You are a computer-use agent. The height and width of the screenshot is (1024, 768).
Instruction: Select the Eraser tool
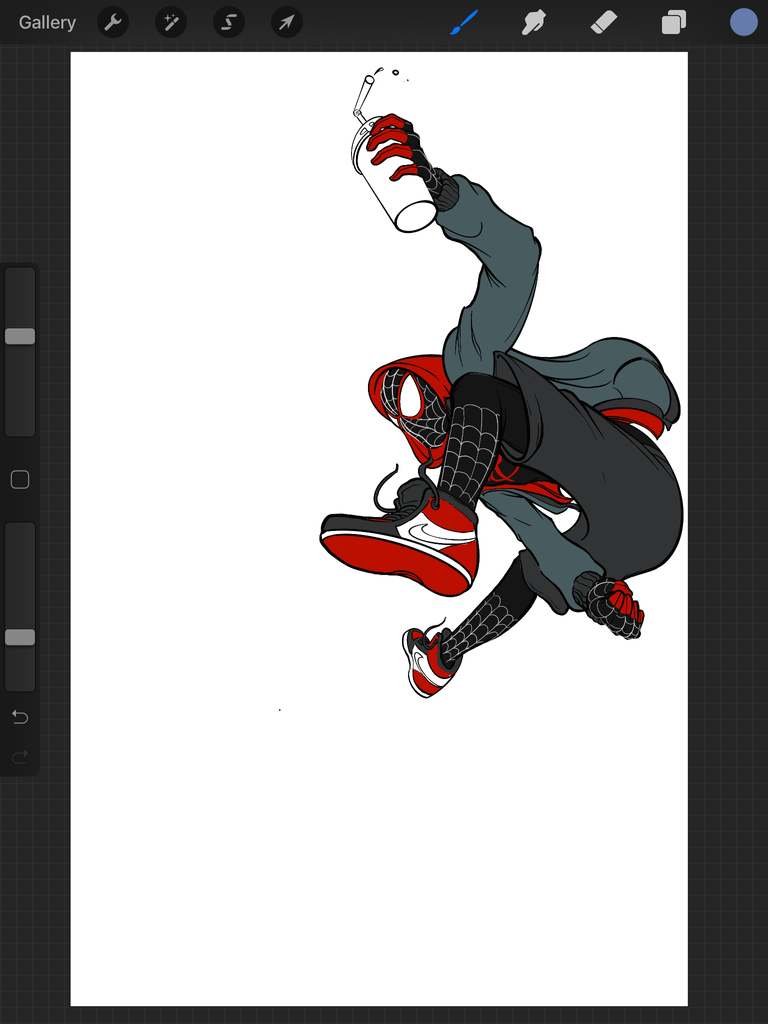604,23
